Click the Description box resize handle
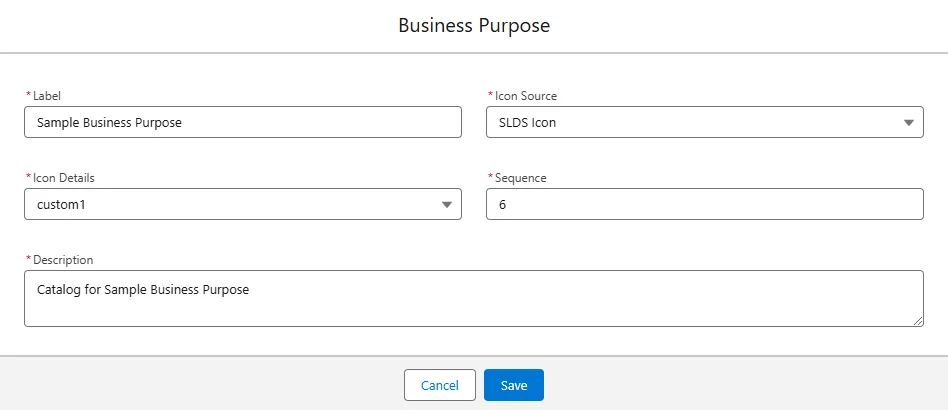Viewport: 948px width, 410px height. click(918, 321)
